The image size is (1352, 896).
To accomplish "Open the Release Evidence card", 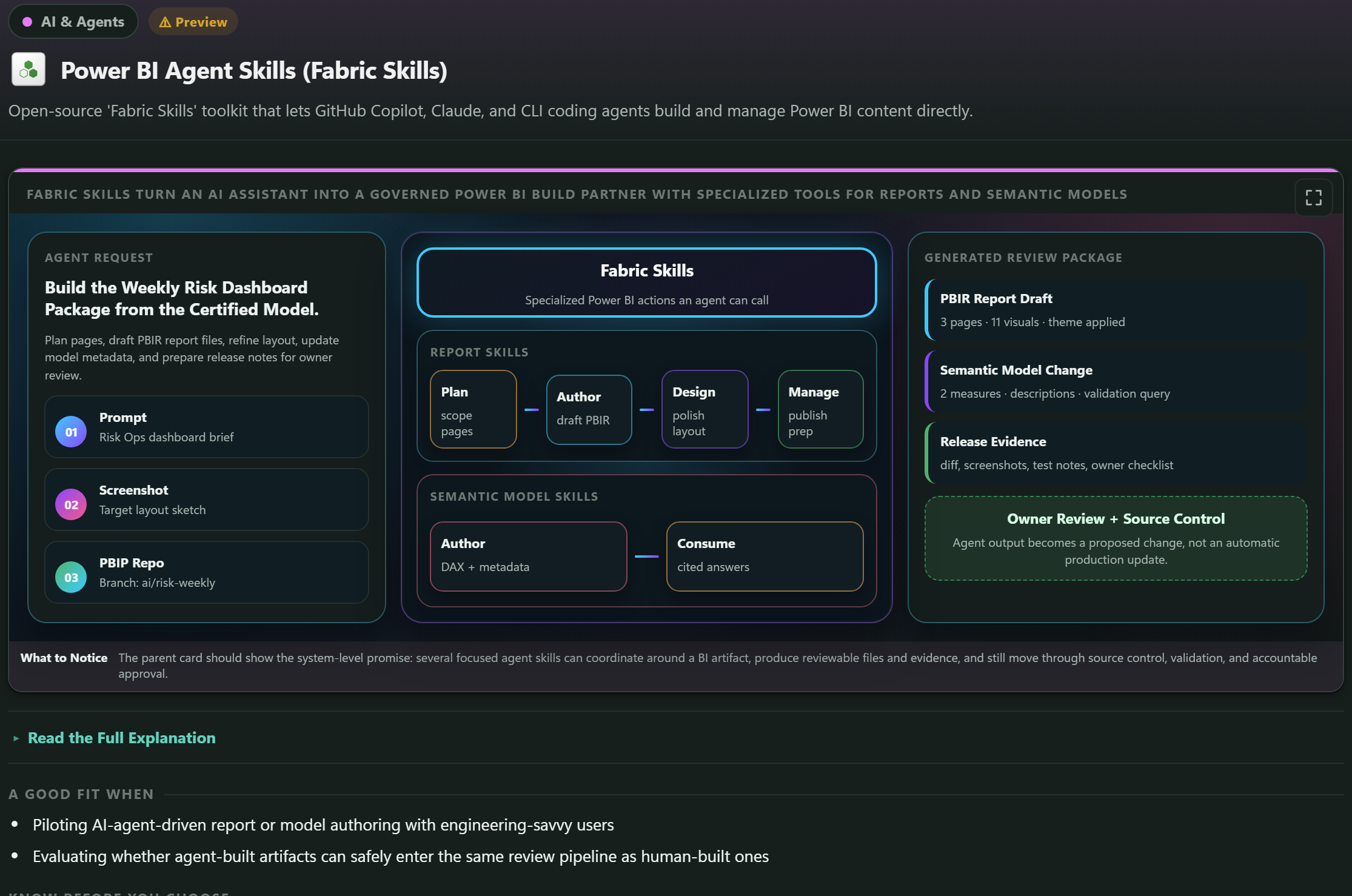I will (1116, 453).
